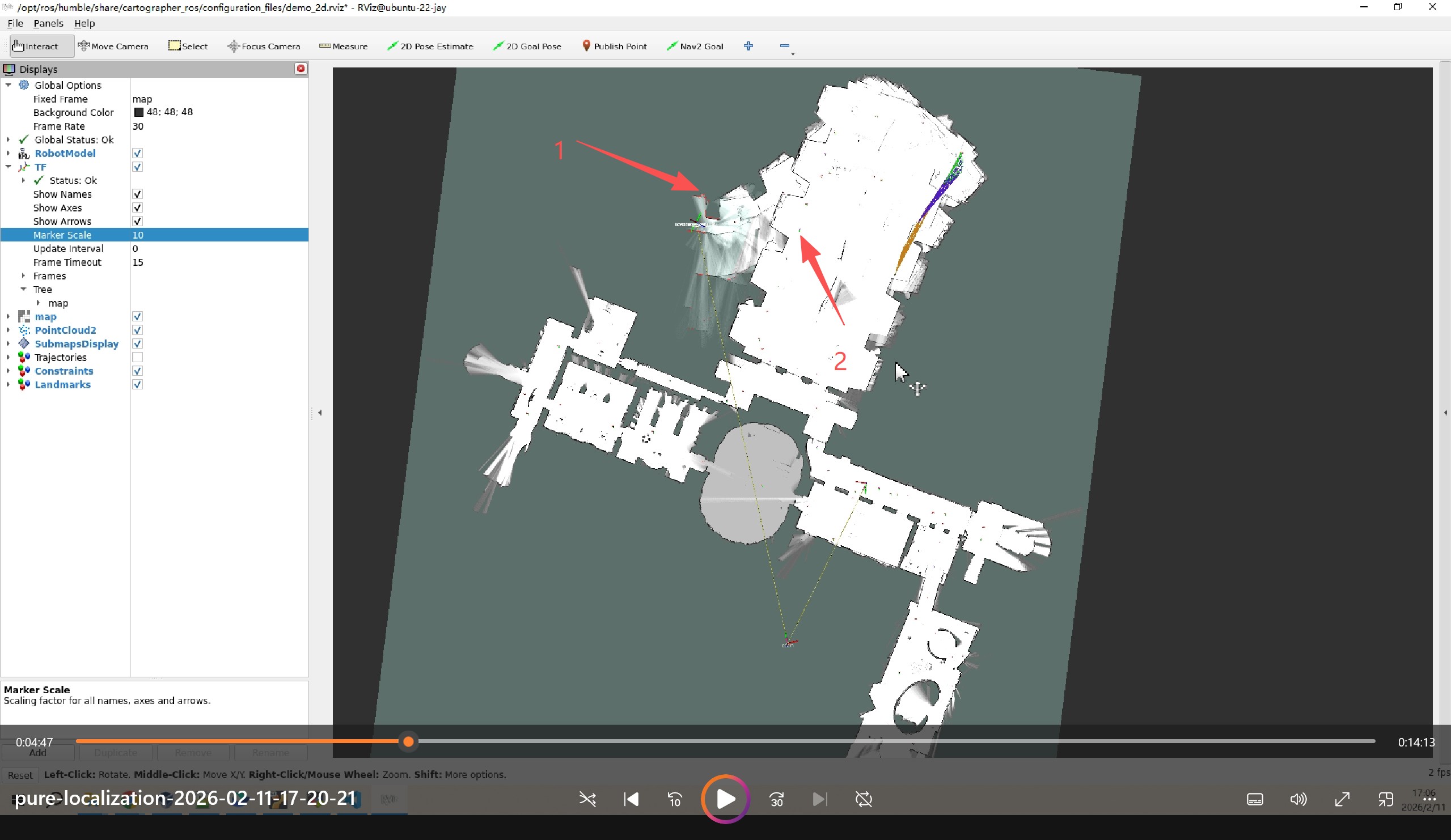
Task: Toggle the Show Arrows checkbox
Action: coord(137,222)
